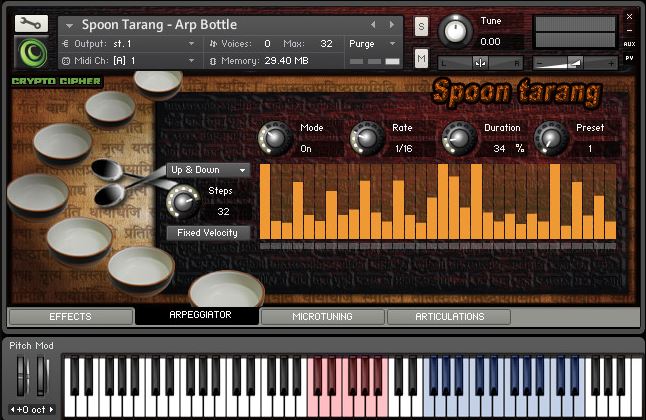Viewport: 646px width, 420px height.
Task: Open the Up & Down direction dropdown
Action: [x=208, y=170]
